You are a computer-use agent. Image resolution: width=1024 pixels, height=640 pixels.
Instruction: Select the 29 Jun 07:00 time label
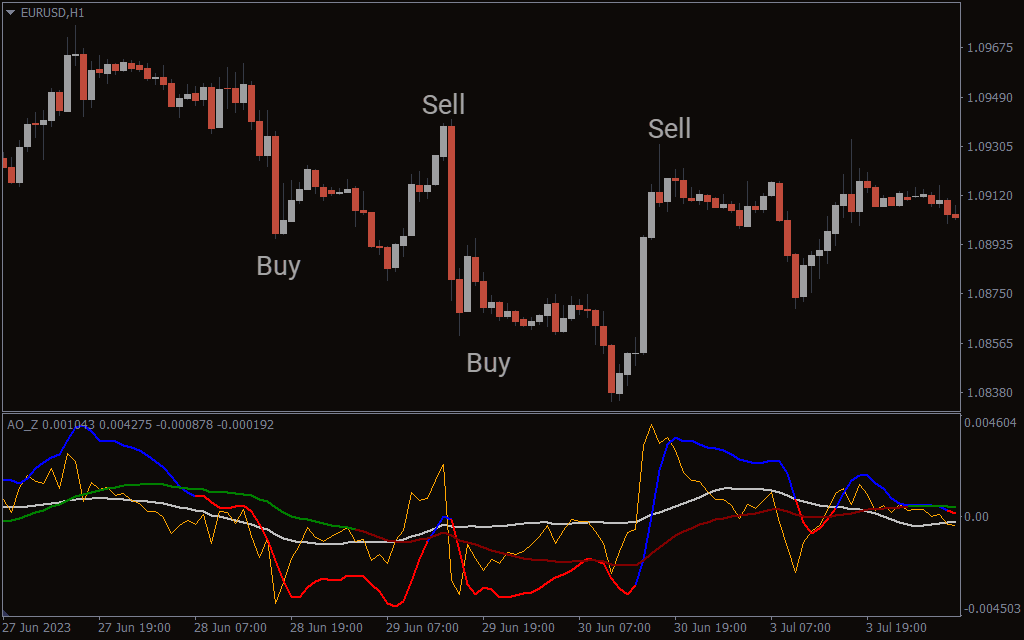(x=421, y=628)
